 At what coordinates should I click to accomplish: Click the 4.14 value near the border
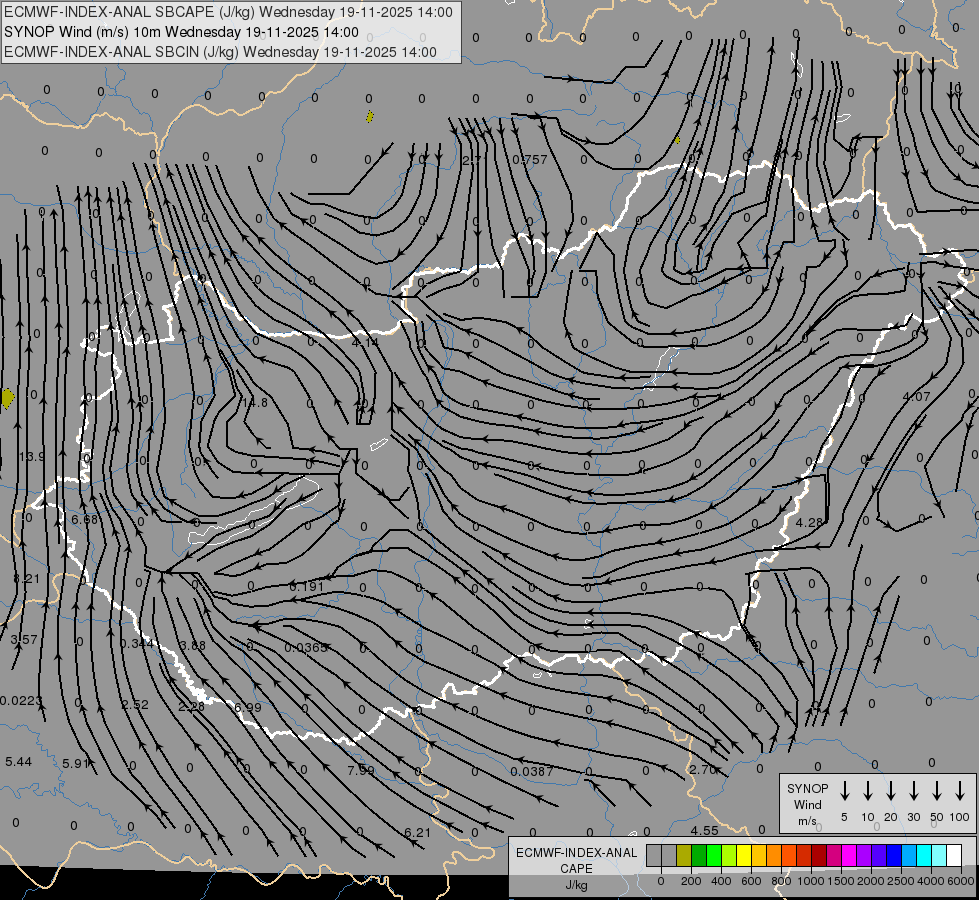(x=365, y=342)
